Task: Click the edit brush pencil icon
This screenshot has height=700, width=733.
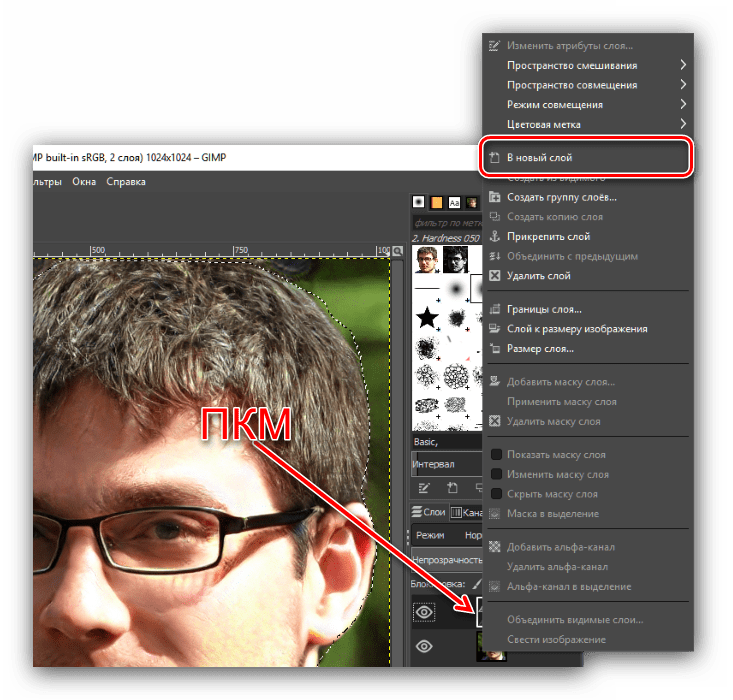Action: [x=424, y=489]
